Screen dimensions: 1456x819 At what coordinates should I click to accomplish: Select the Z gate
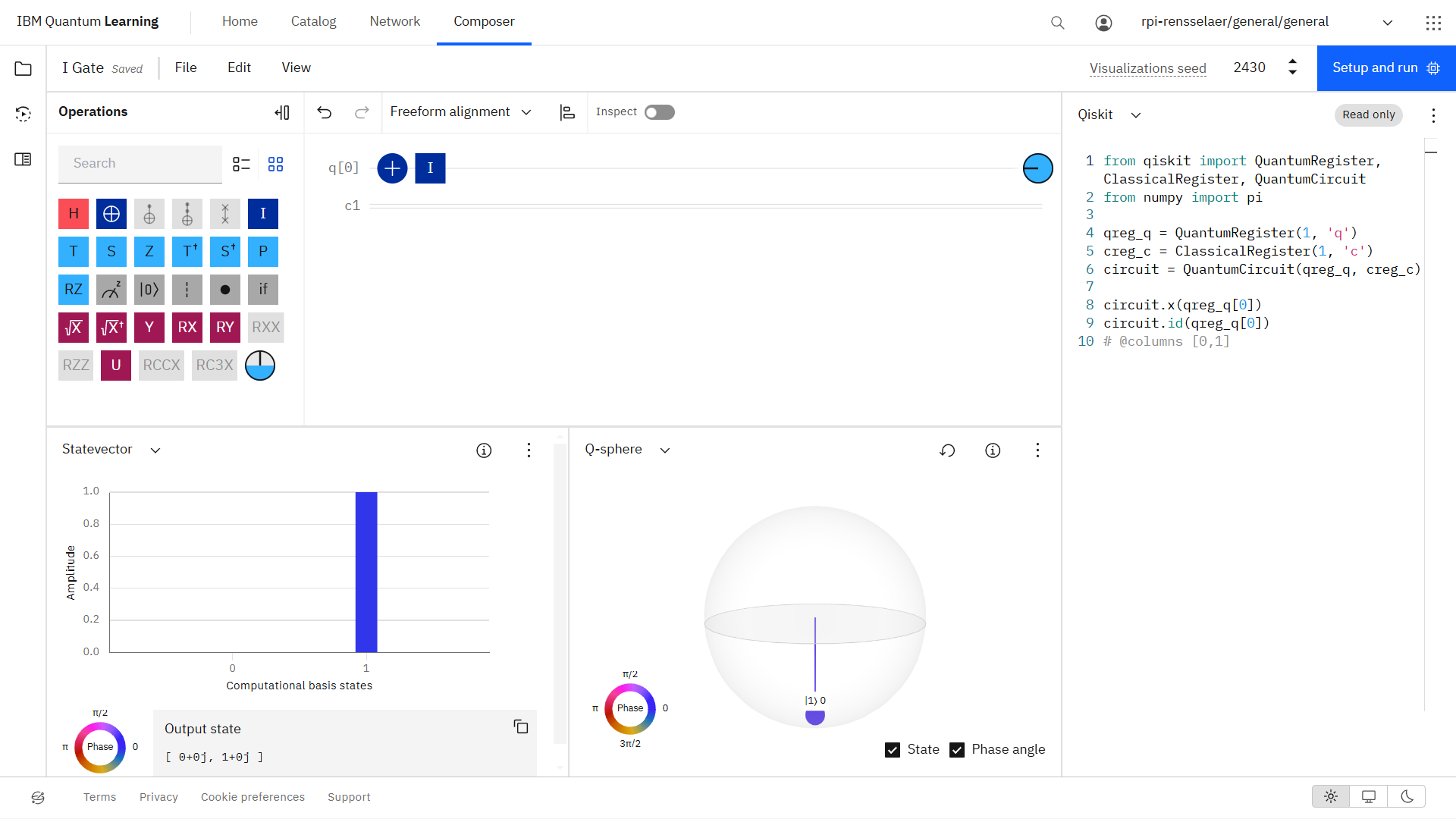[149, 252]
